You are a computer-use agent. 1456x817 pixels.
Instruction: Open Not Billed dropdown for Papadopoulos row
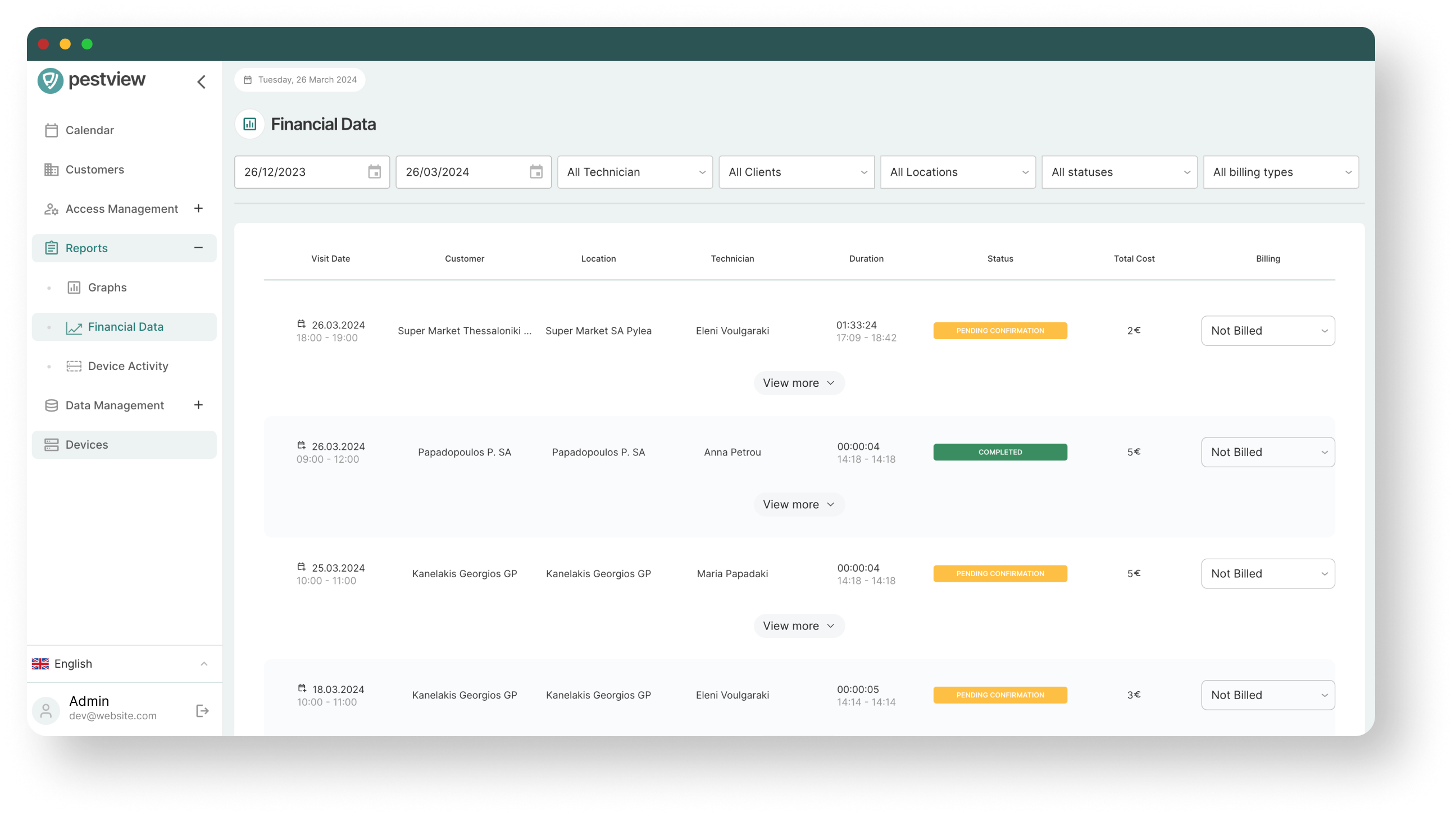(x=1268, y=452)
